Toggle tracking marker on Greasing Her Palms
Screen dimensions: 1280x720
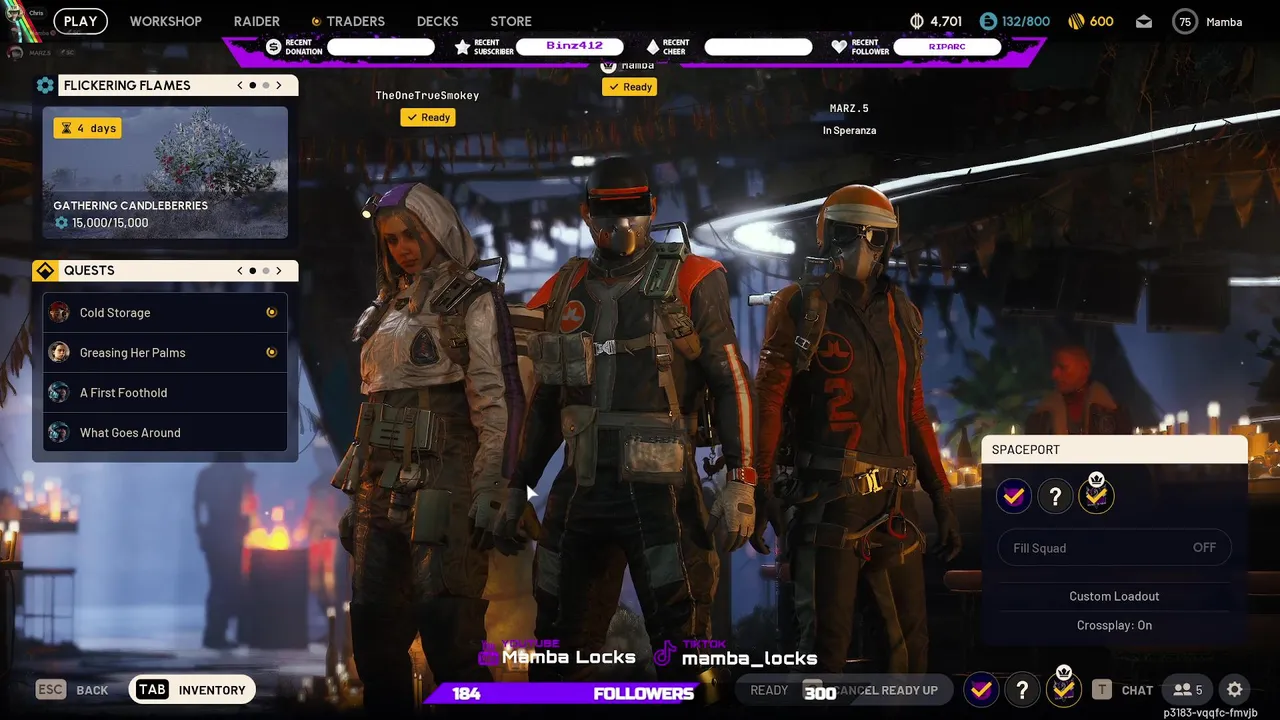pos(271,352)
